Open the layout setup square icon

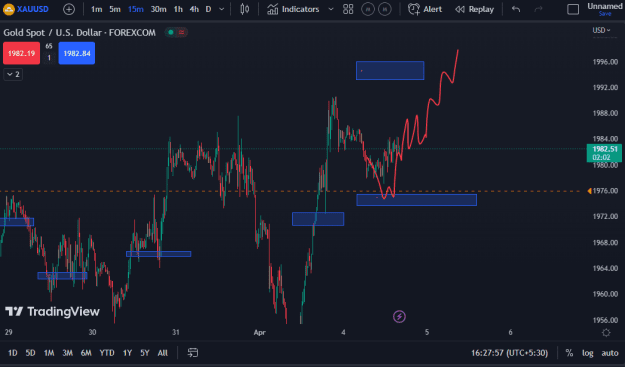[573, 9]
